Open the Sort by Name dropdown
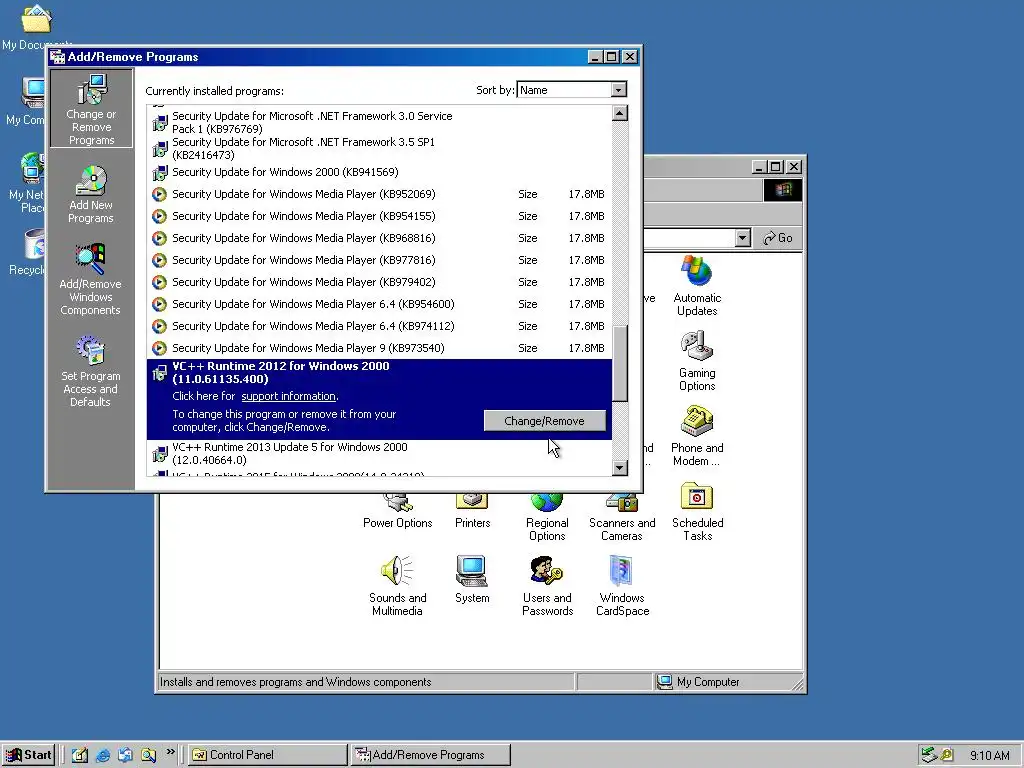This screenshot has height=768, width=1024. [x=618, y=90]
